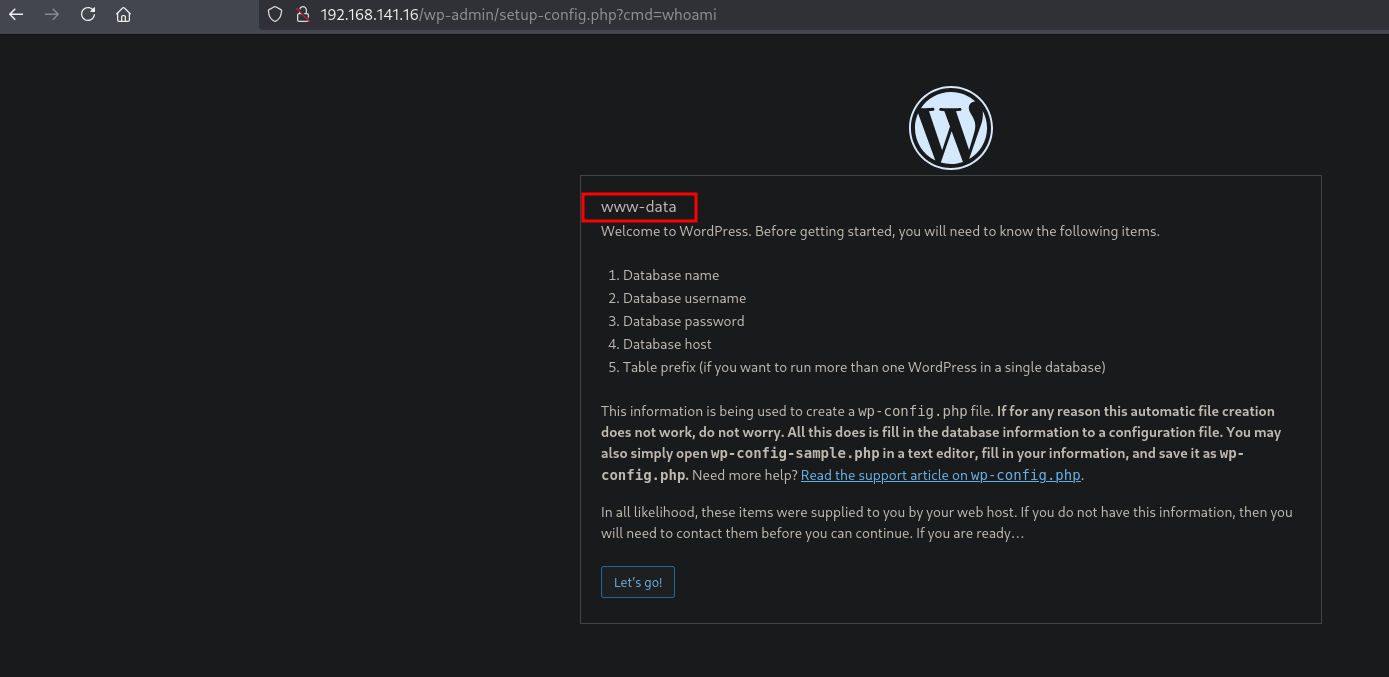
Task: Click the www-data command output text
Action: (x=638, y=207)
